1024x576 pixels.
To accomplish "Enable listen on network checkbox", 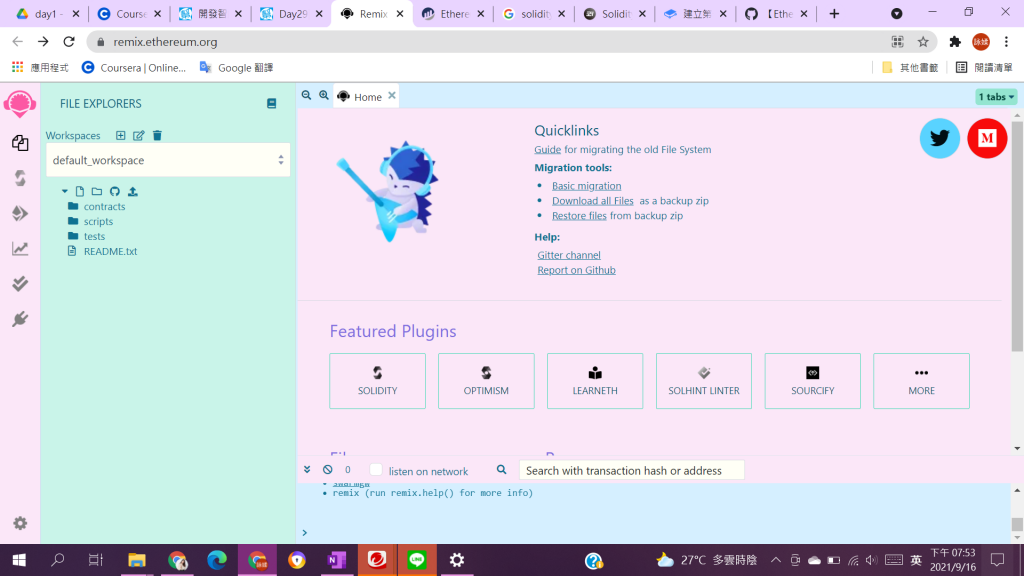I will point(376,470).
